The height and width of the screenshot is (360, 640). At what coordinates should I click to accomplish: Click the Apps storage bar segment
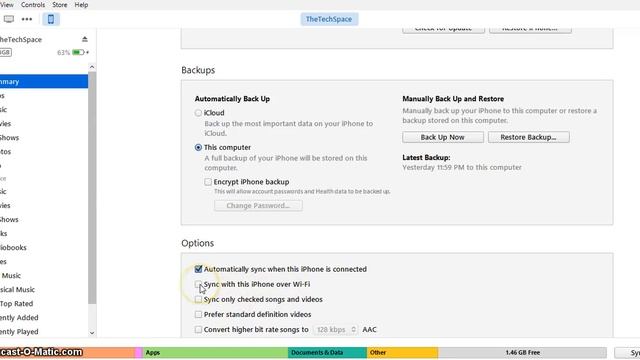click(x=216, y=352)
